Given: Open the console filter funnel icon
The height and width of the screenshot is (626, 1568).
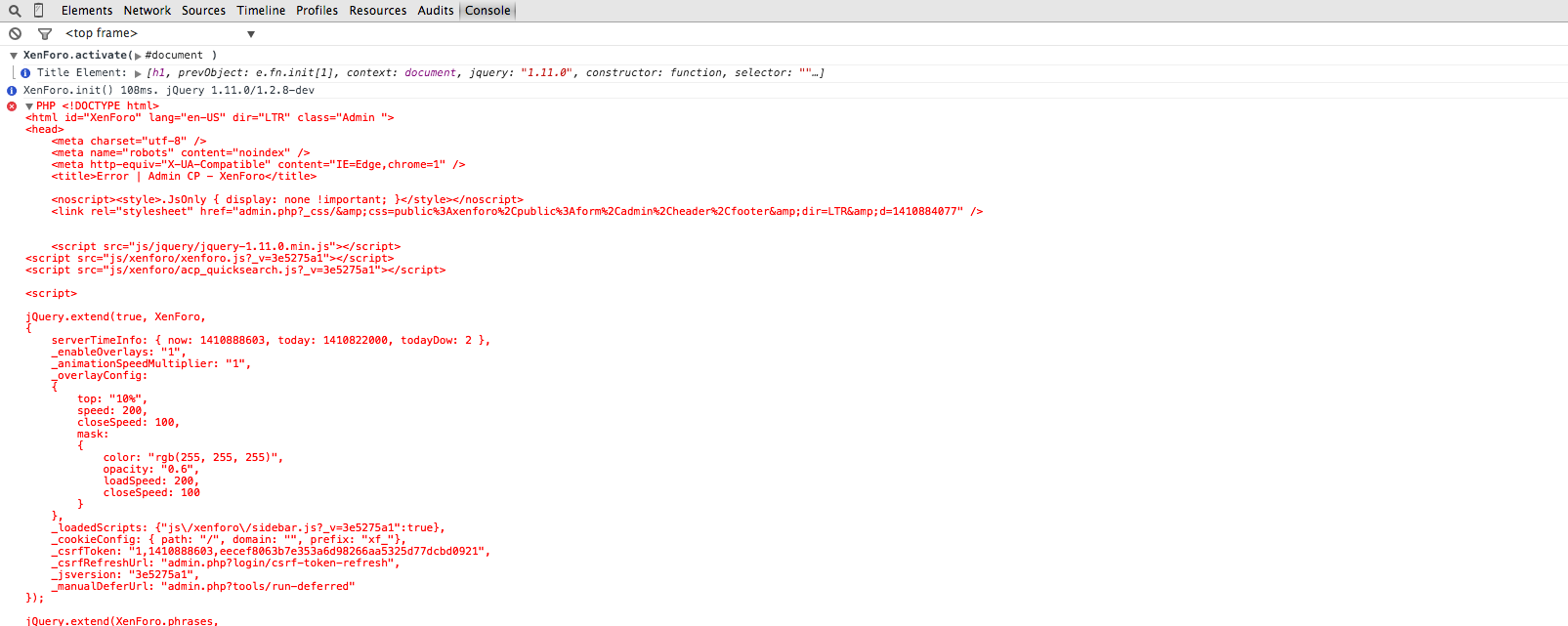Looking at the screenshot, I should tap(44, 33).
